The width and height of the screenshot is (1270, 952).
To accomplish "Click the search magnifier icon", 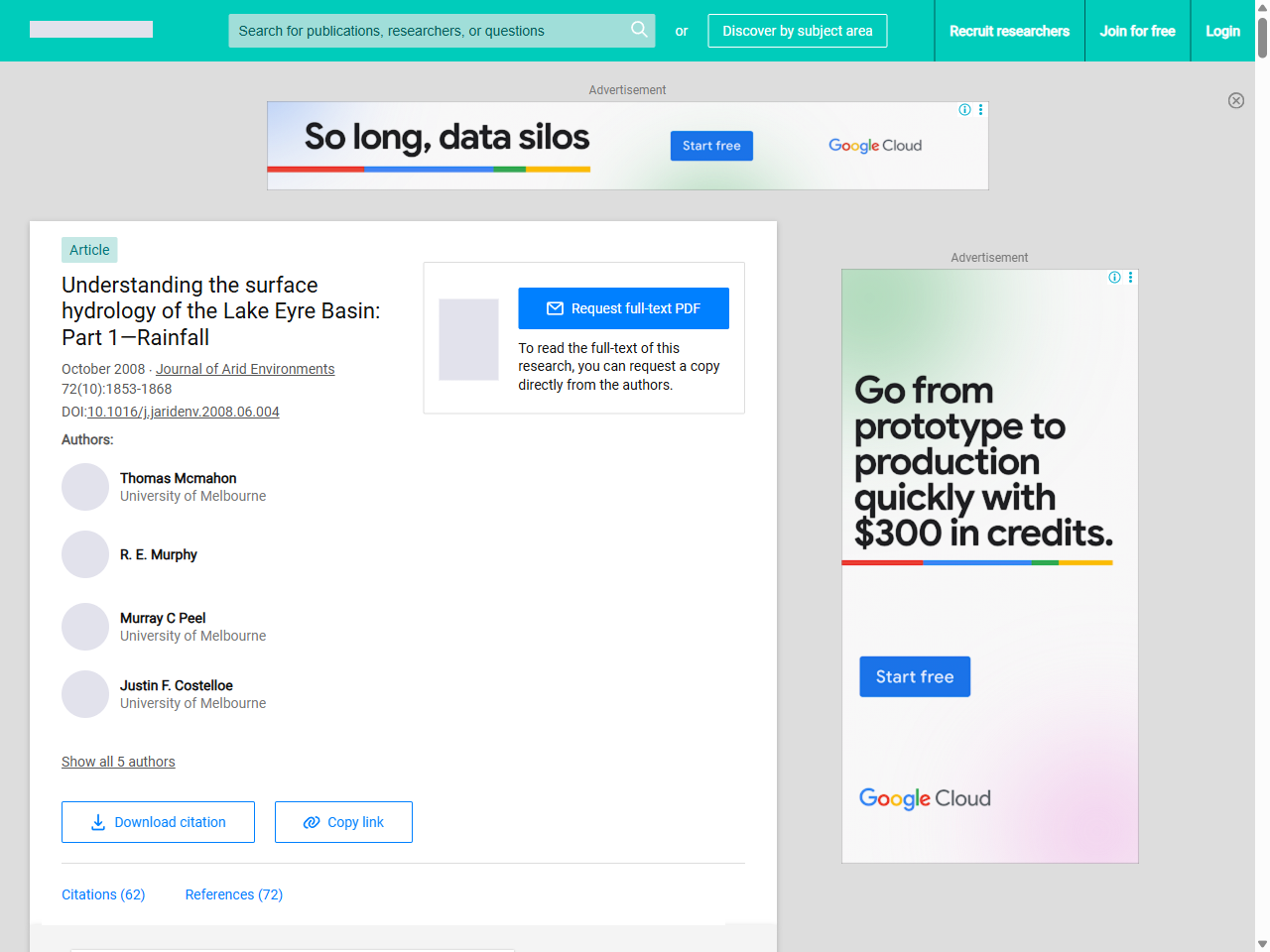I will [639, 30].
